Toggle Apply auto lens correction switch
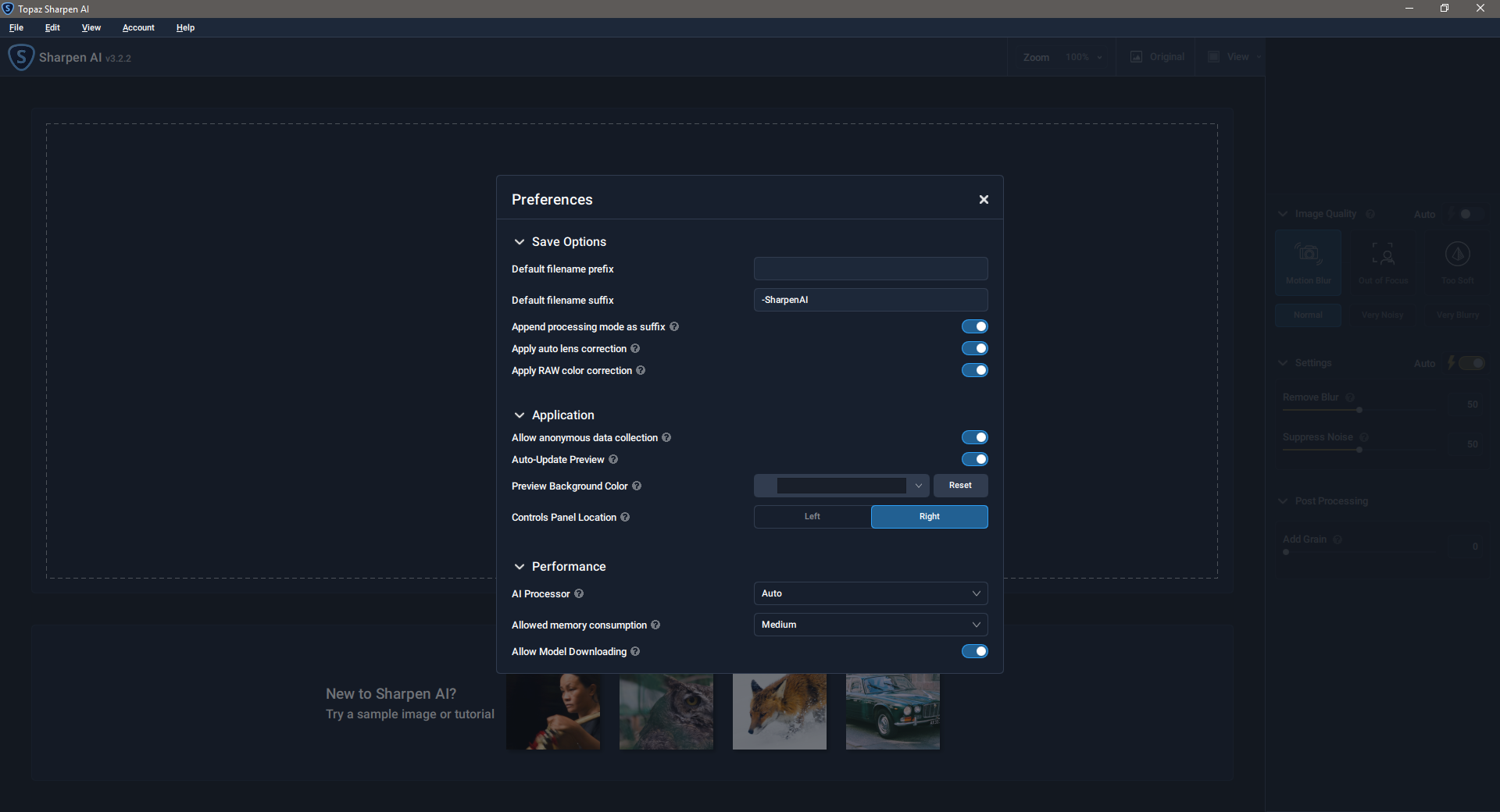This screenshot has width=1500, height=812. pyautogui.click(x=974, y=348)
